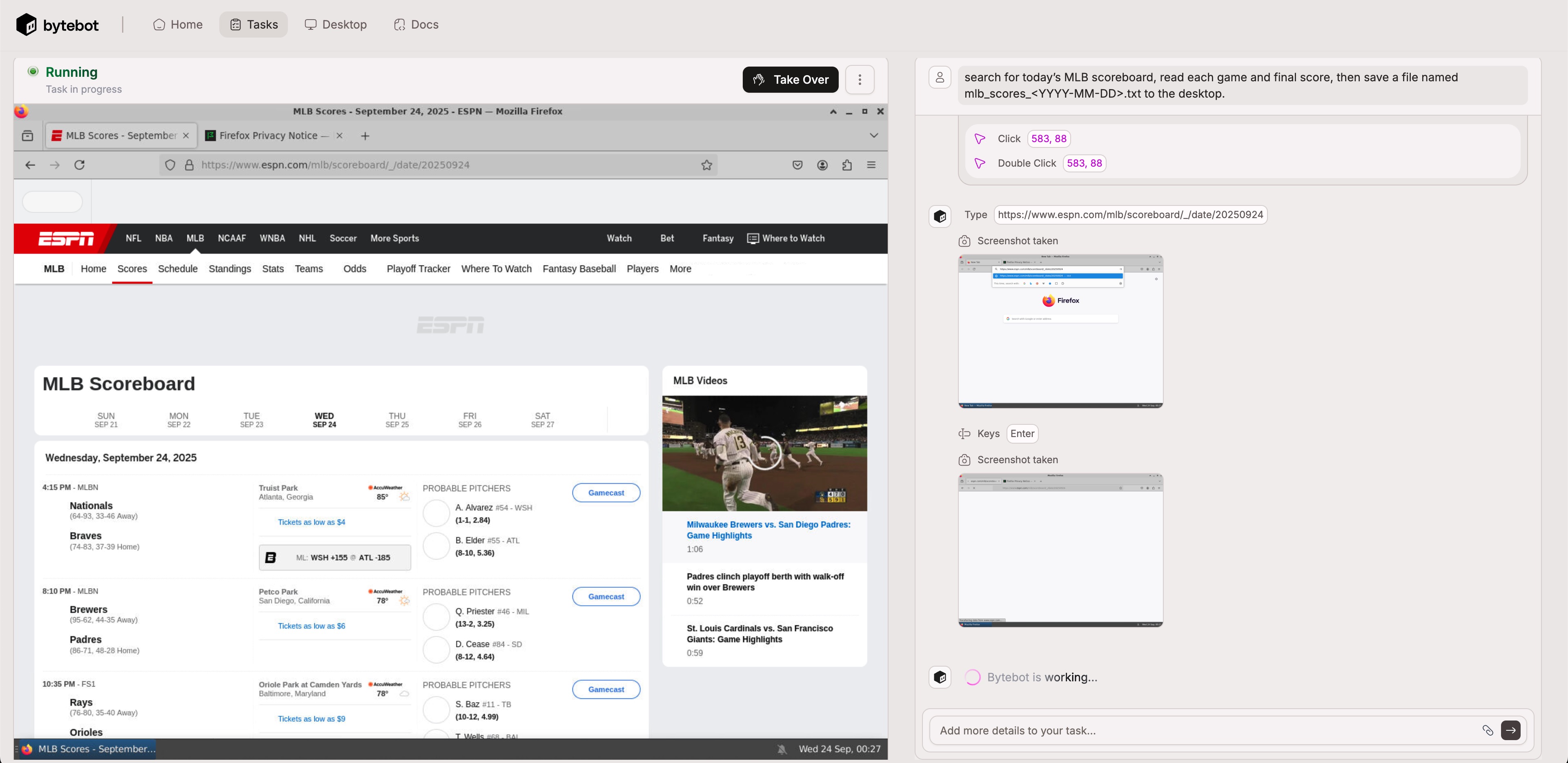This screenshot has height=763, width=1568.
Task: Go back with browser back arrow
Action: coord(30,165)
